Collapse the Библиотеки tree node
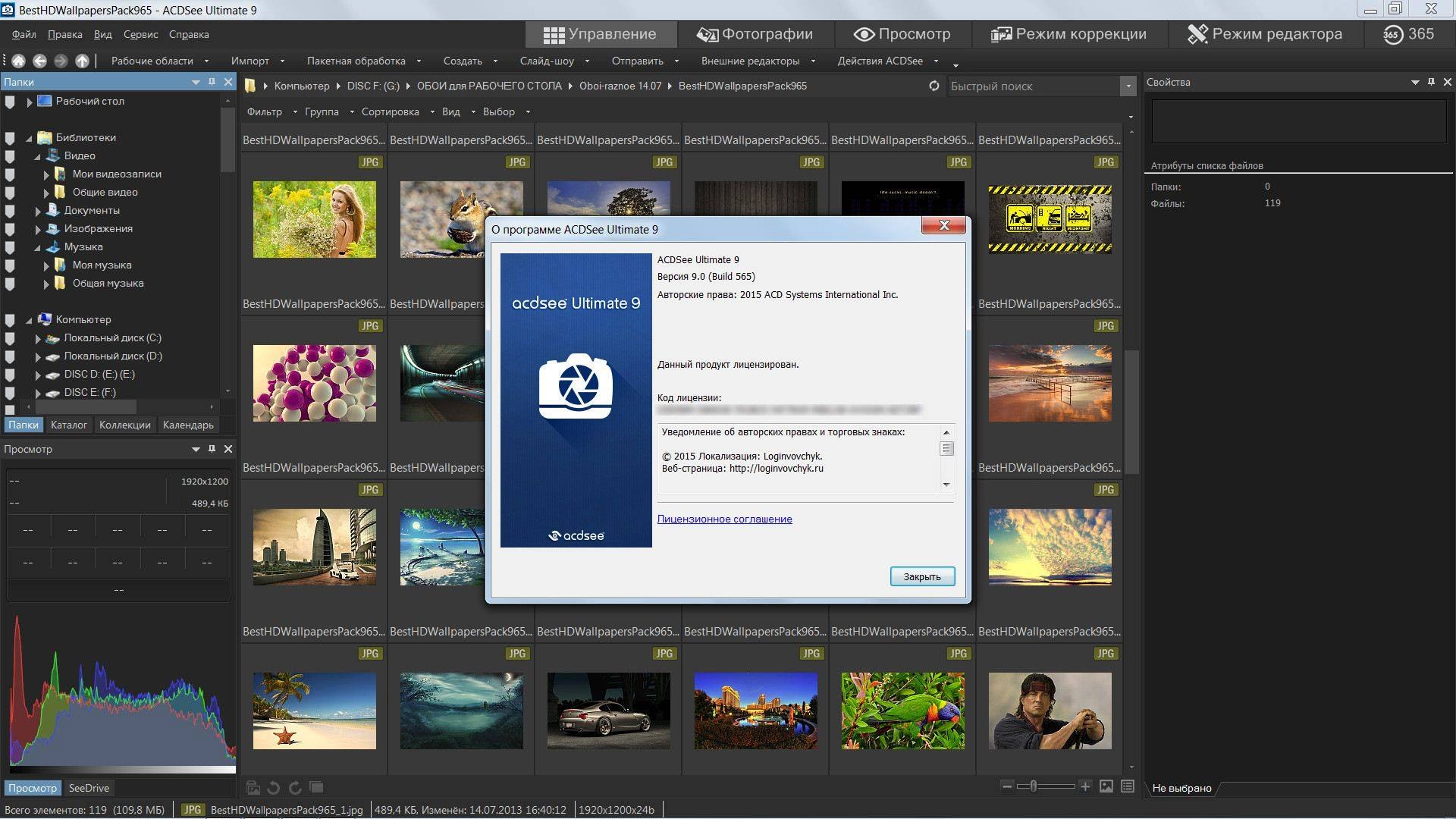 tap(30, 138)
